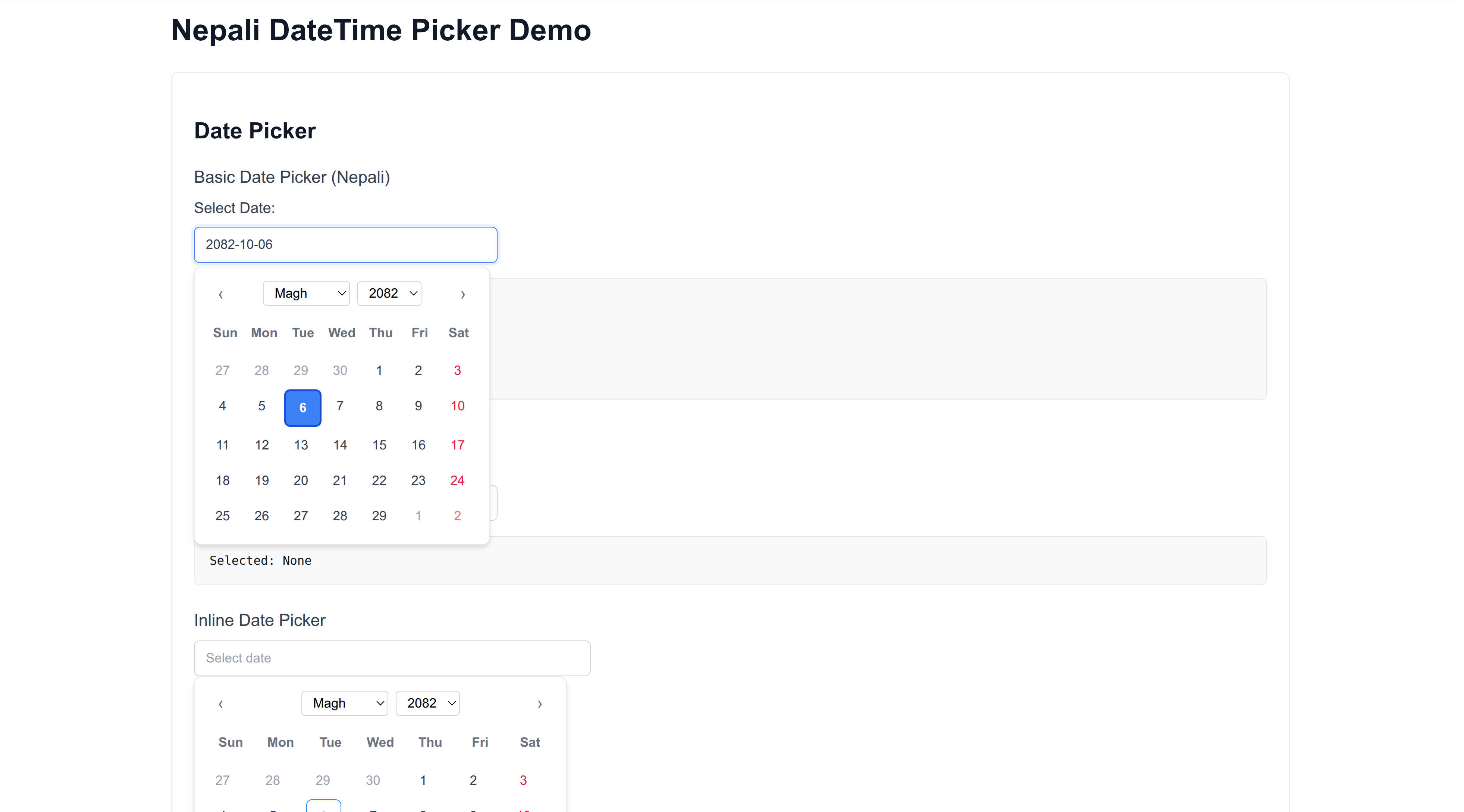This screenshot has width=1464, height=812.
Task: Pick day 15 in popup calendar
Action: tap(379, 445)
